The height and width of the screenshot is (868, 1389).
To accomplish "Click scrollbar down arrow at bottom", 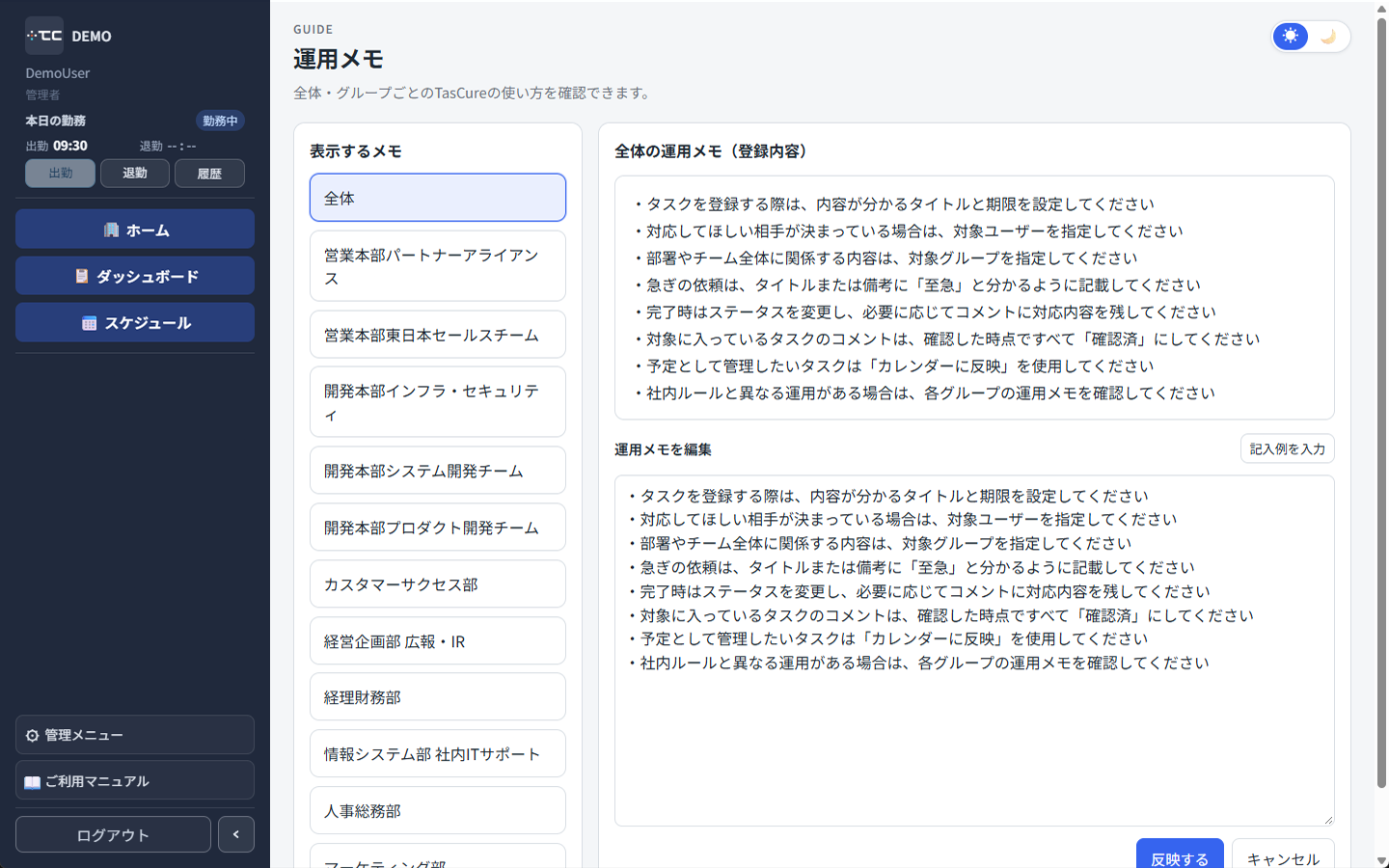I will point(1381,860).
